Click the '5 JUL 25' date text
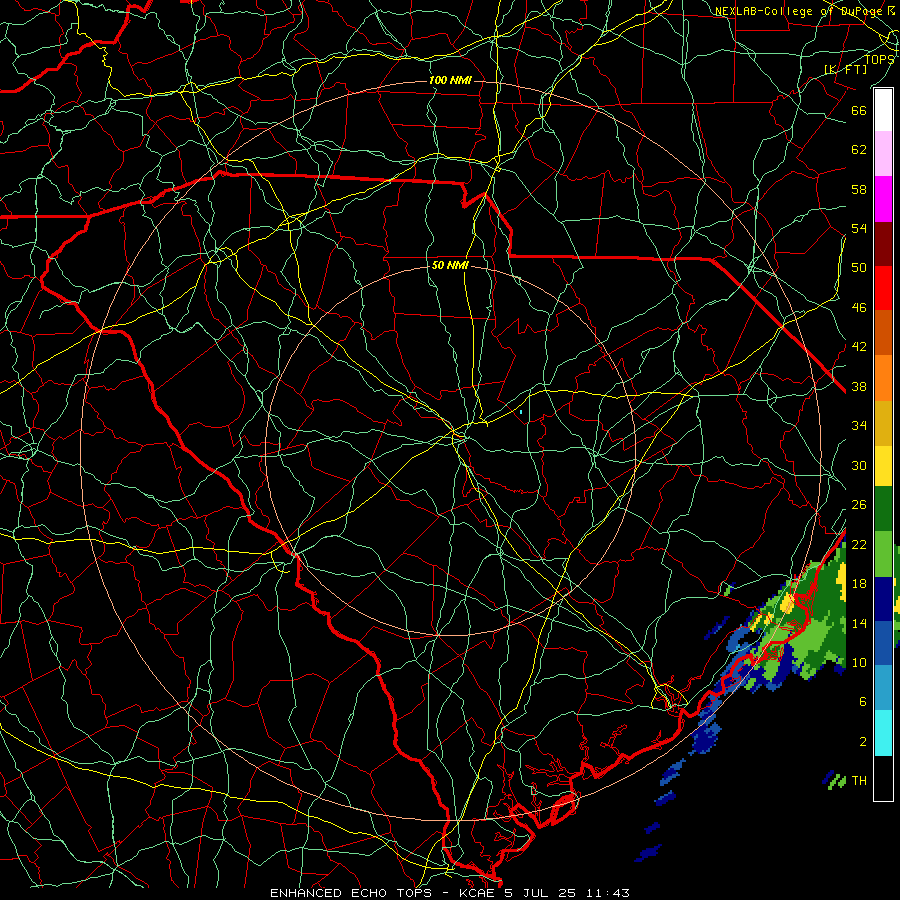The image size is (900, 900). click(541, 893)
